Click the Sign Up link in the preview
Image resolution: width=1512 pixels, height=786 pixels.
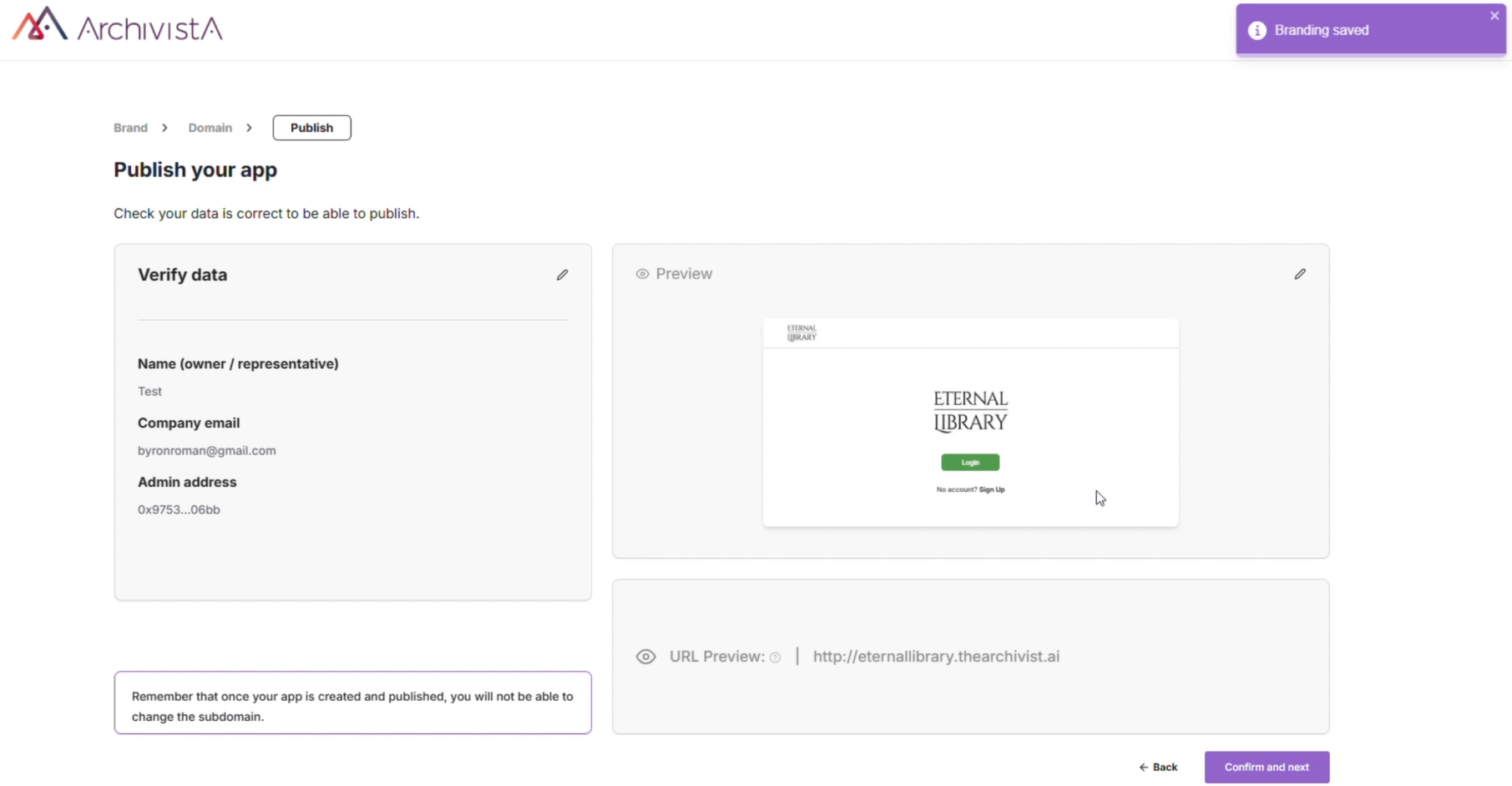(991, 489)
